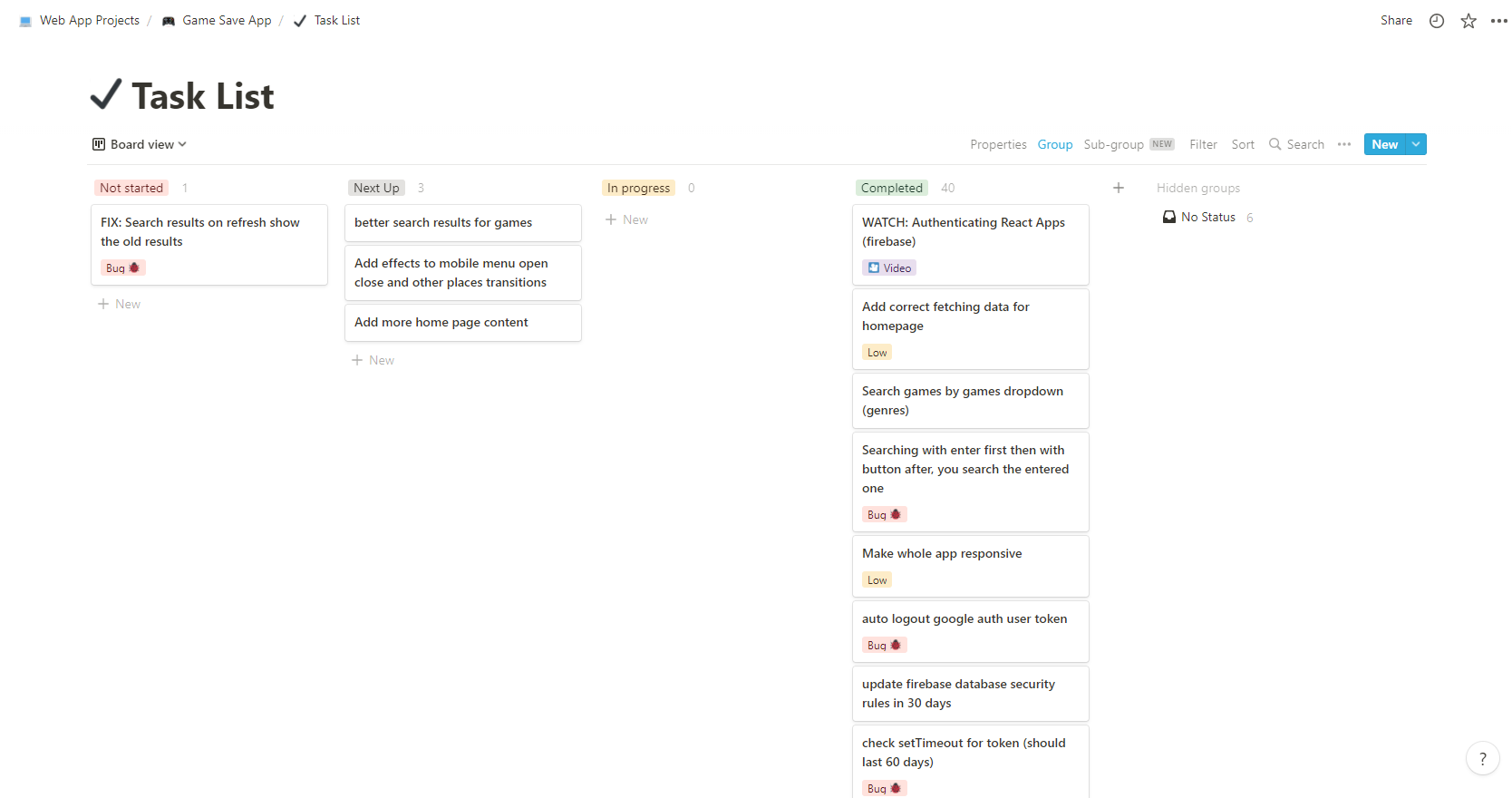Open 'better search results for games' card
Image resolution: width=1512 pixels, height=798 pixels.
463,223
